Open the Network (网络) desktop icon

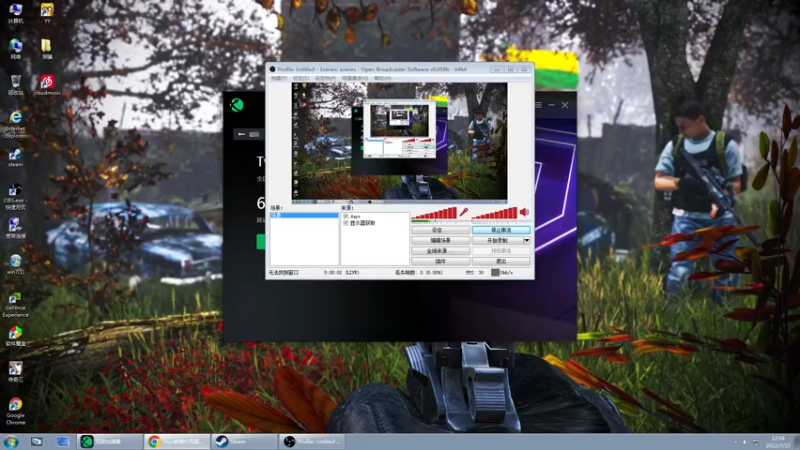pos(15,49)
